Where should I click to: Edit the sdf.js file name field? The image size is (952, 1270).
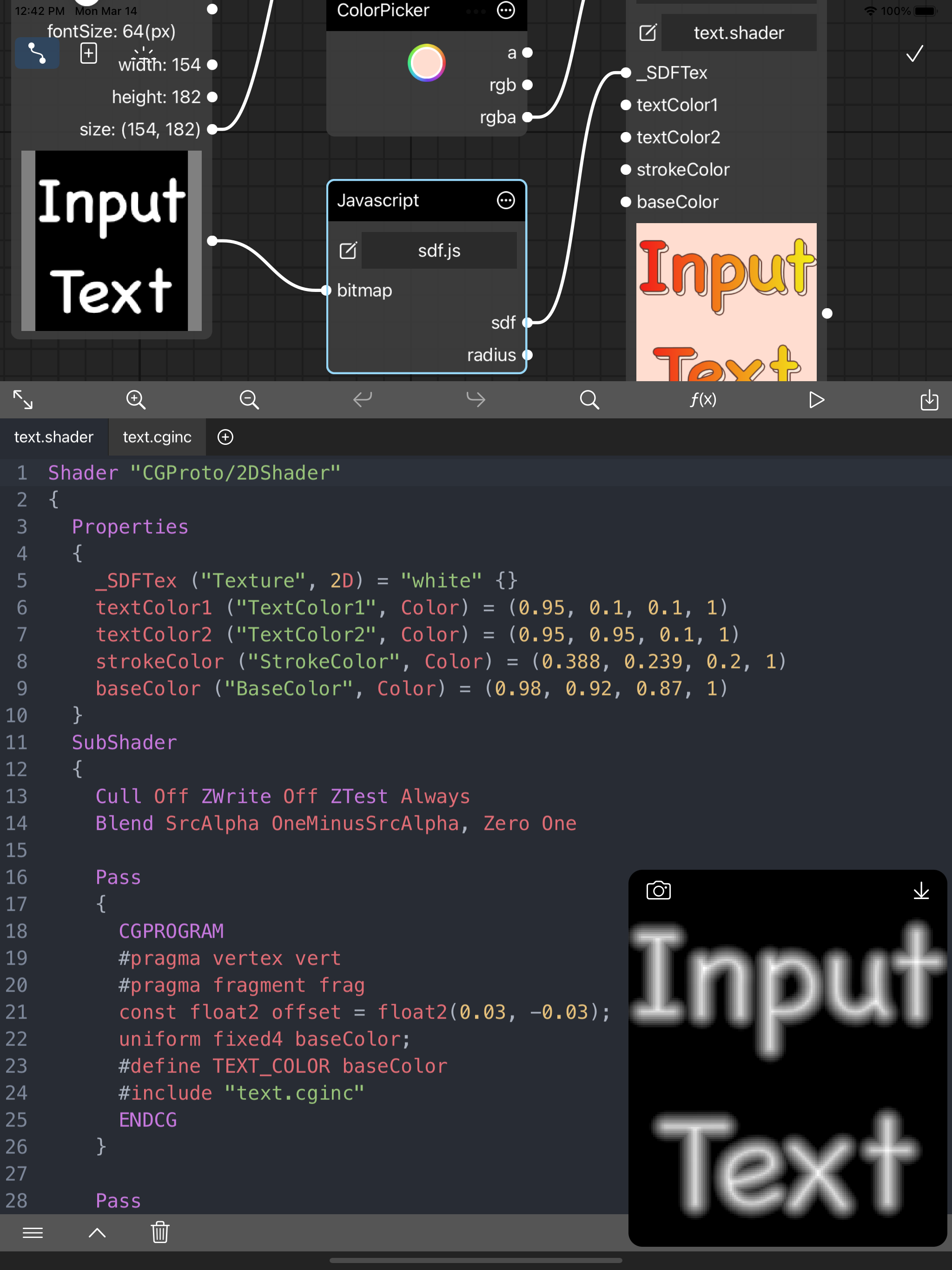click(x=439, y=251)
